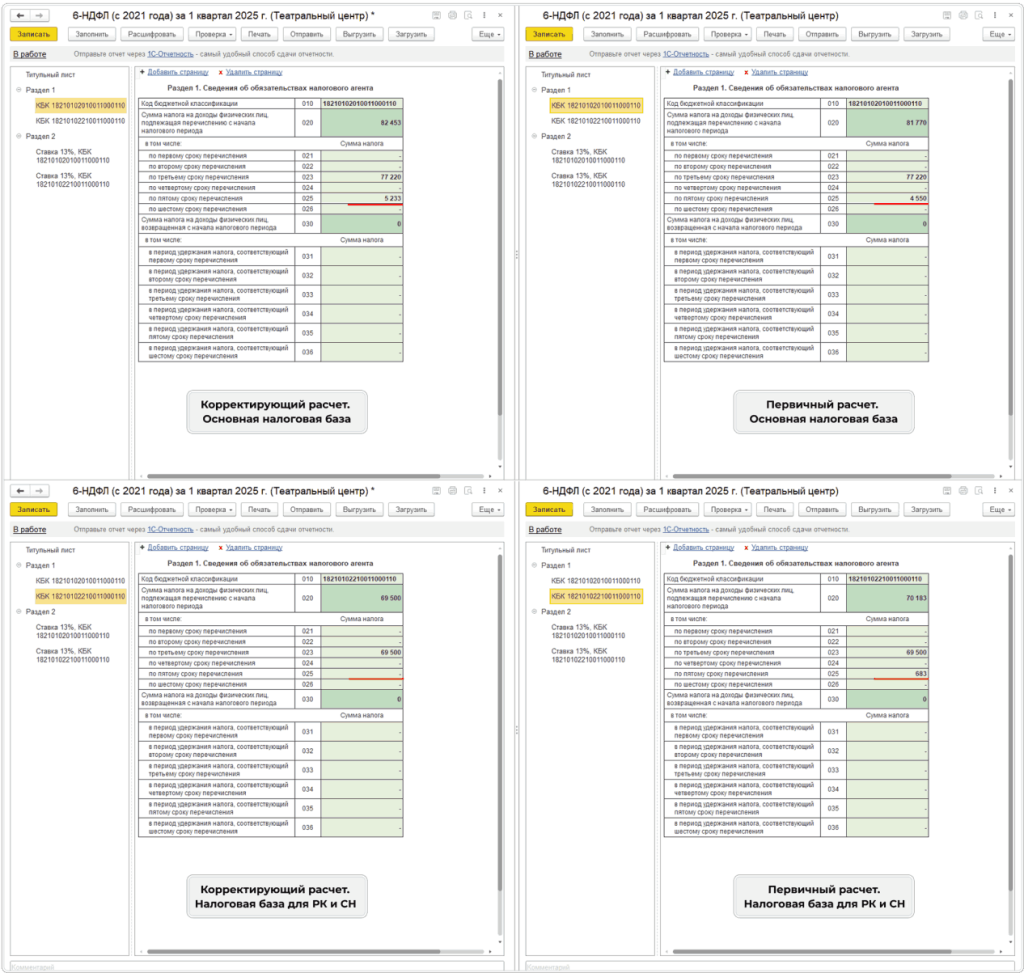Select Титульный лист in the 81 770 window tree

coord(565,75)
